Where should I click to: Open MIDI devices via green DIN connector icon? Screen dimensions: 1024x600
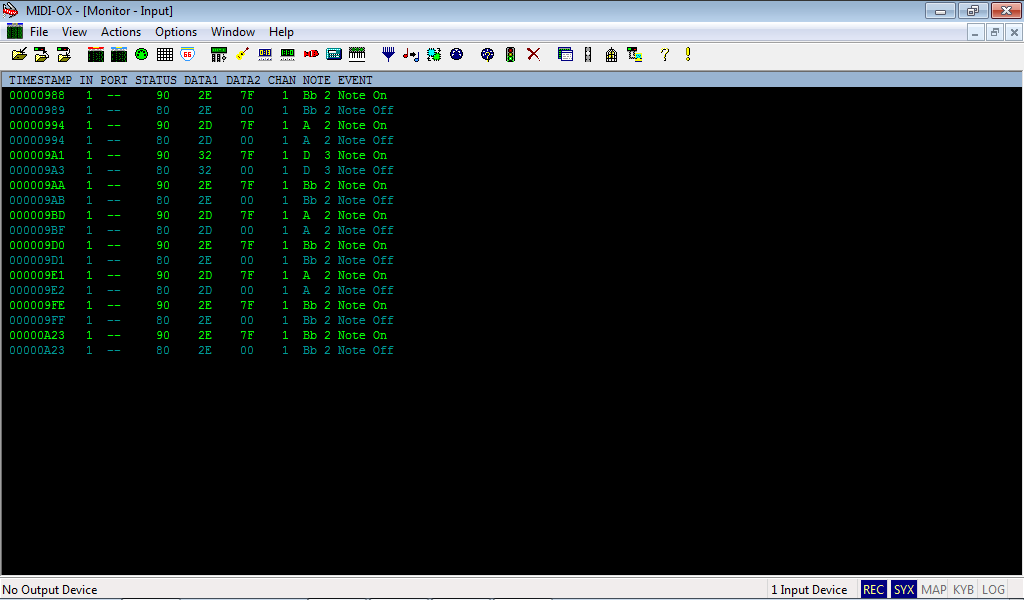click(x=142, y=55)
